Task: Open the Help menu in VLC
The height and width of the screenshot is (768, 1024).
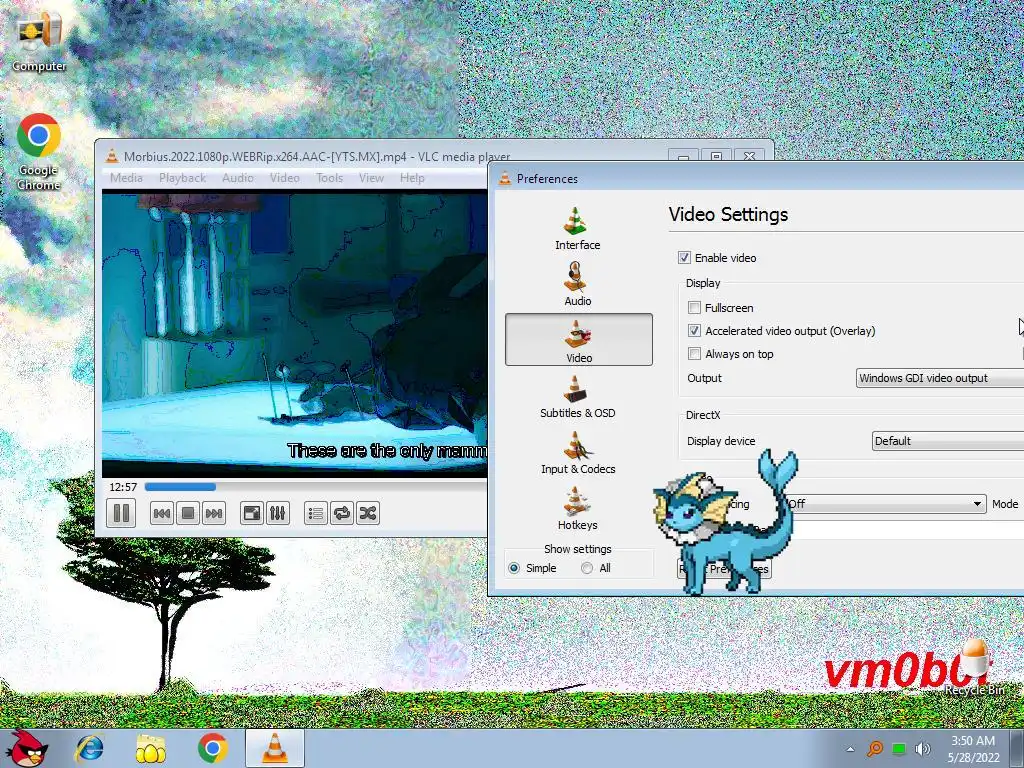Action: 412,178
